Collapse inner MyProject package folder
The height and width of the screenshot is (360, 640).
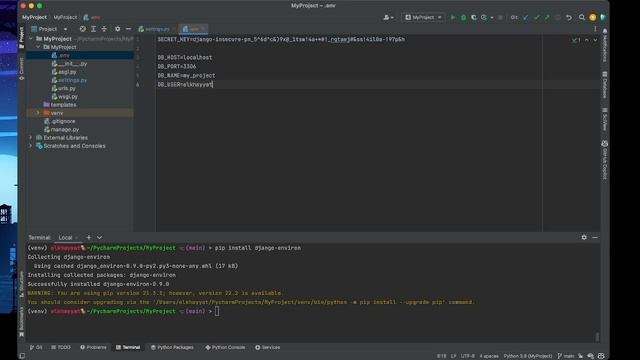point(38,47)
